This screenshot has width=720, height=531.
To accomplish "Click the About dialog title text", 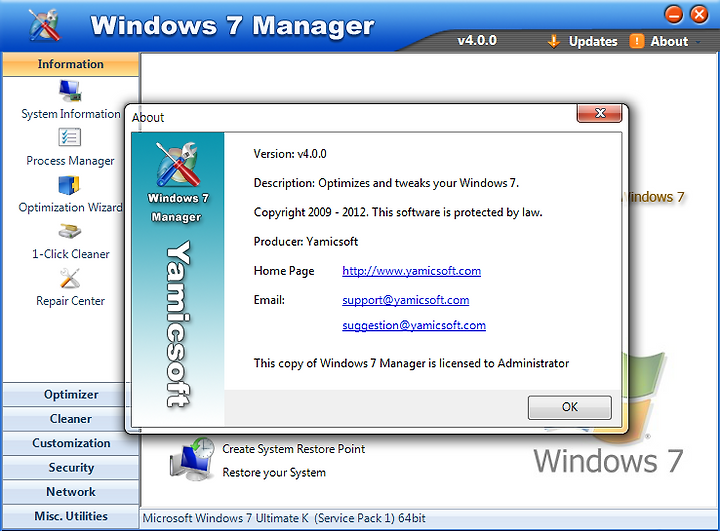I will (148, 118).
